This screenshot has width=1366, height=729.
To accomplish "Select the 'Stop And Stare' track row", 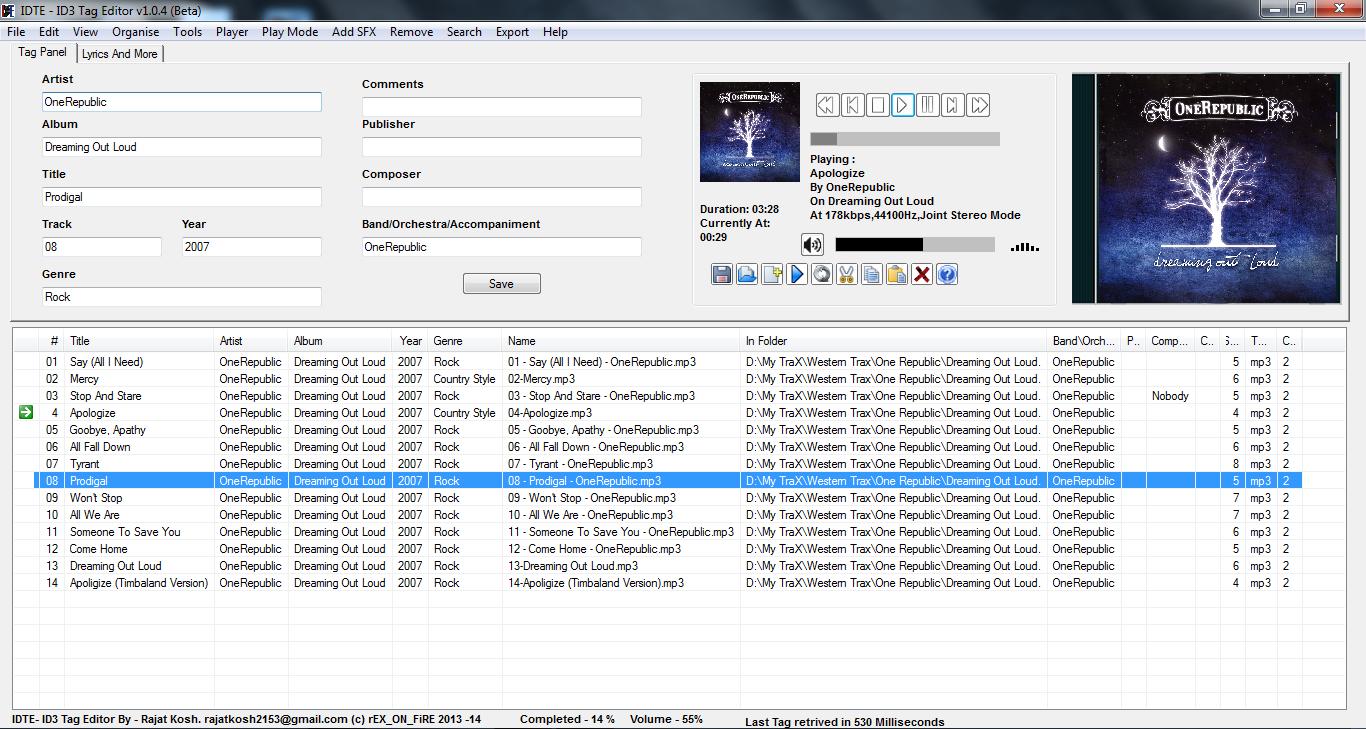I will coord(657,395).
